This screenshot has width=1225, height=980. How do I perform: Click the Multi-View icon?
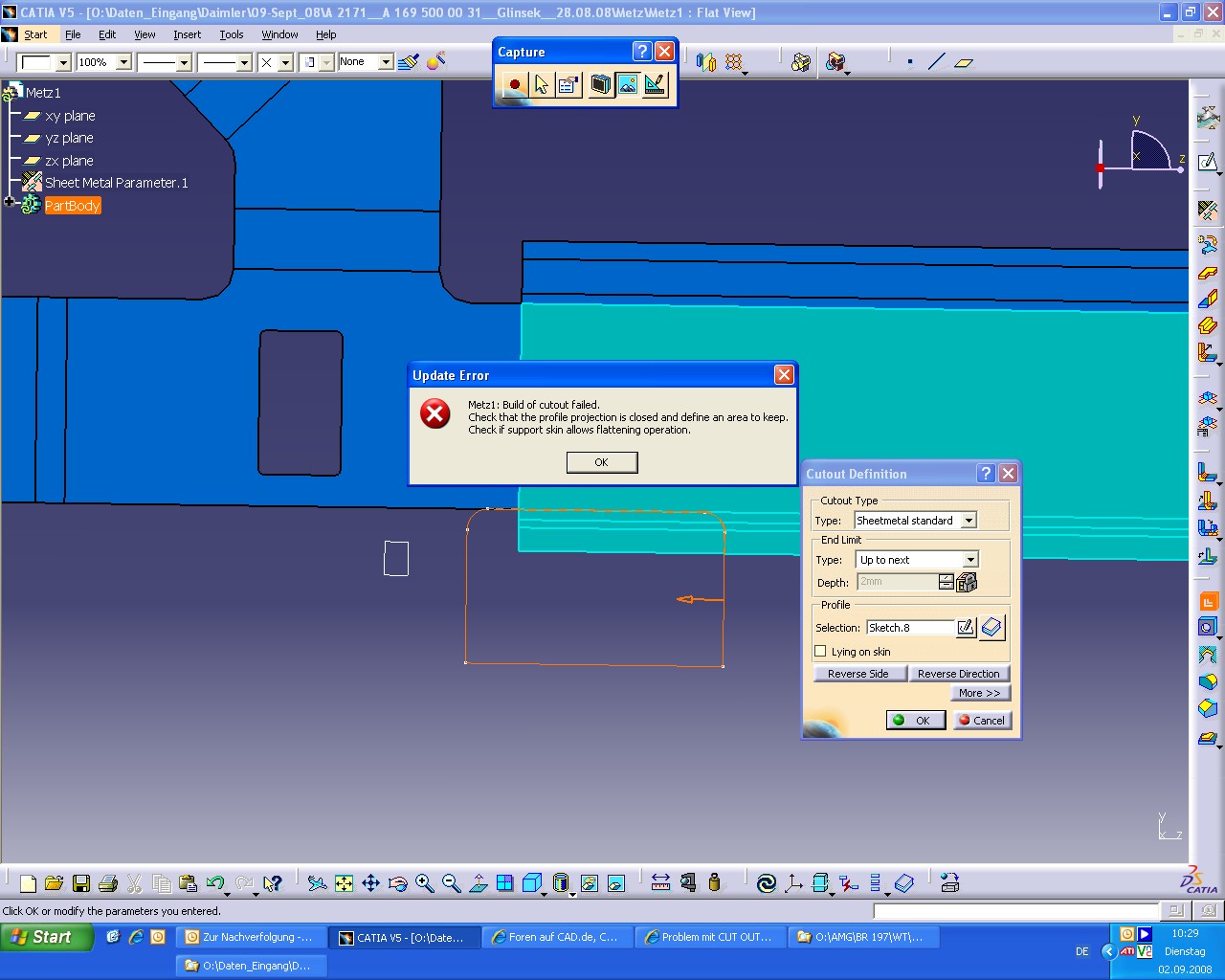tap(505, 883)
